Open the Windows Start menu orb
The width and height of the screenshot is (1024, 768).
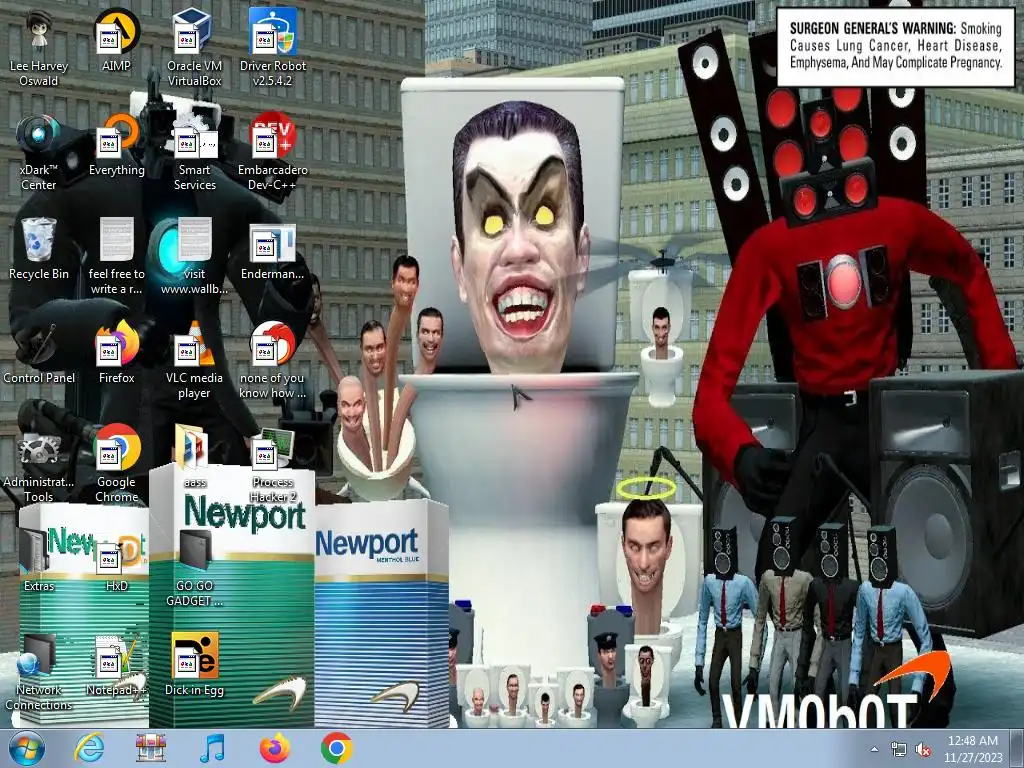(27, 749)
